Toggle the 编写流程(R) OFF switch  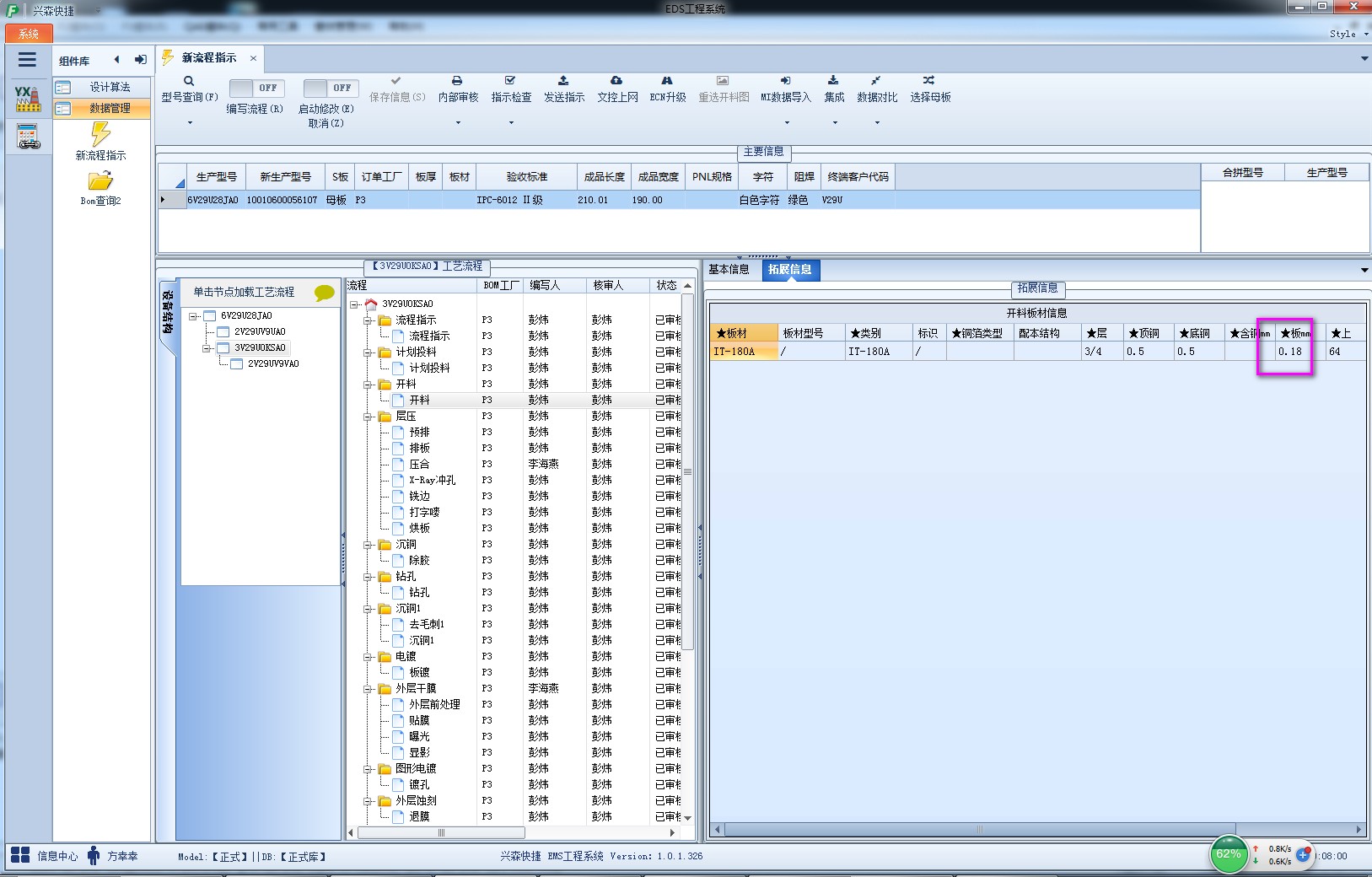[x=256, y=88]
